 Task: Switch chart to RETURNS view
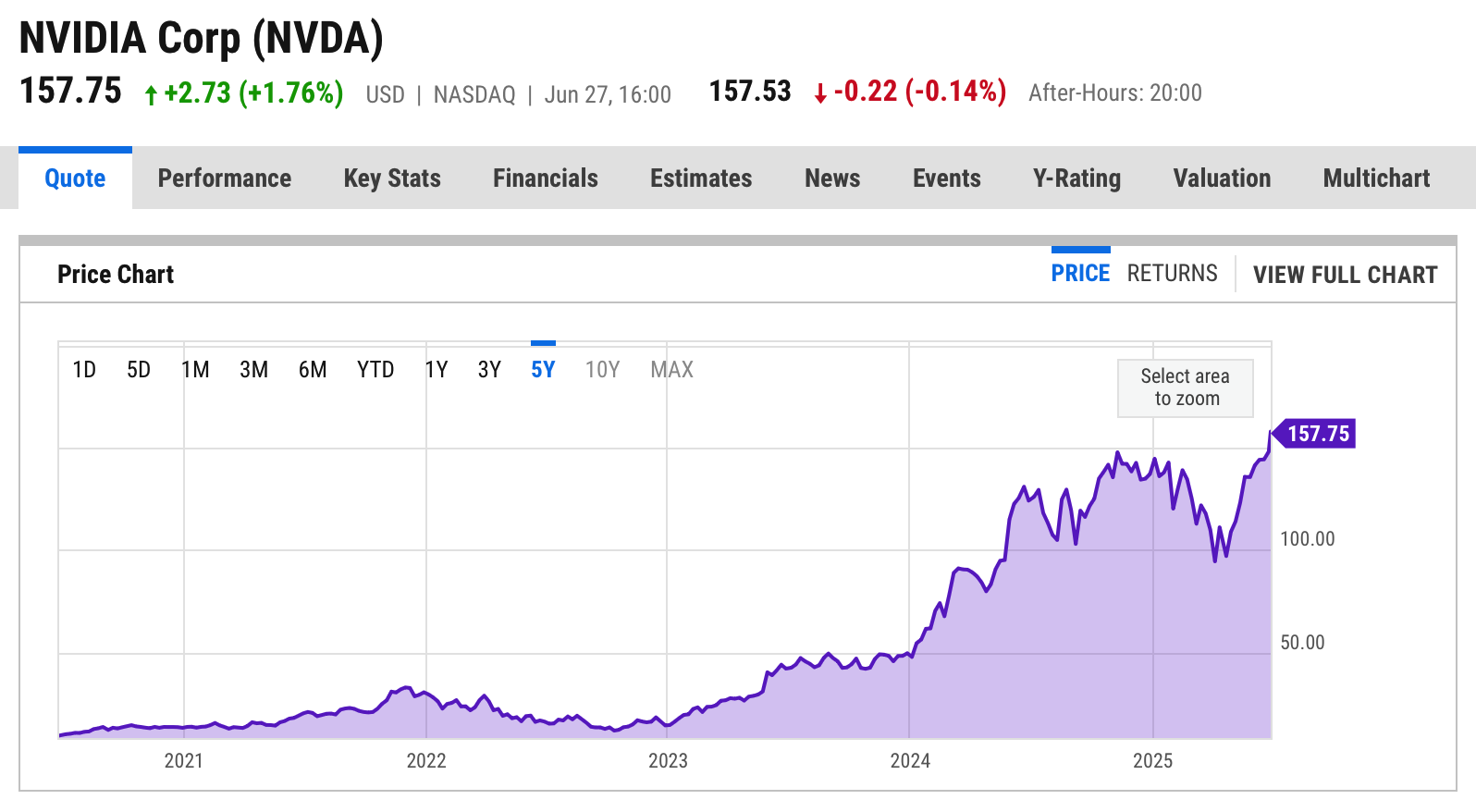1172,274
